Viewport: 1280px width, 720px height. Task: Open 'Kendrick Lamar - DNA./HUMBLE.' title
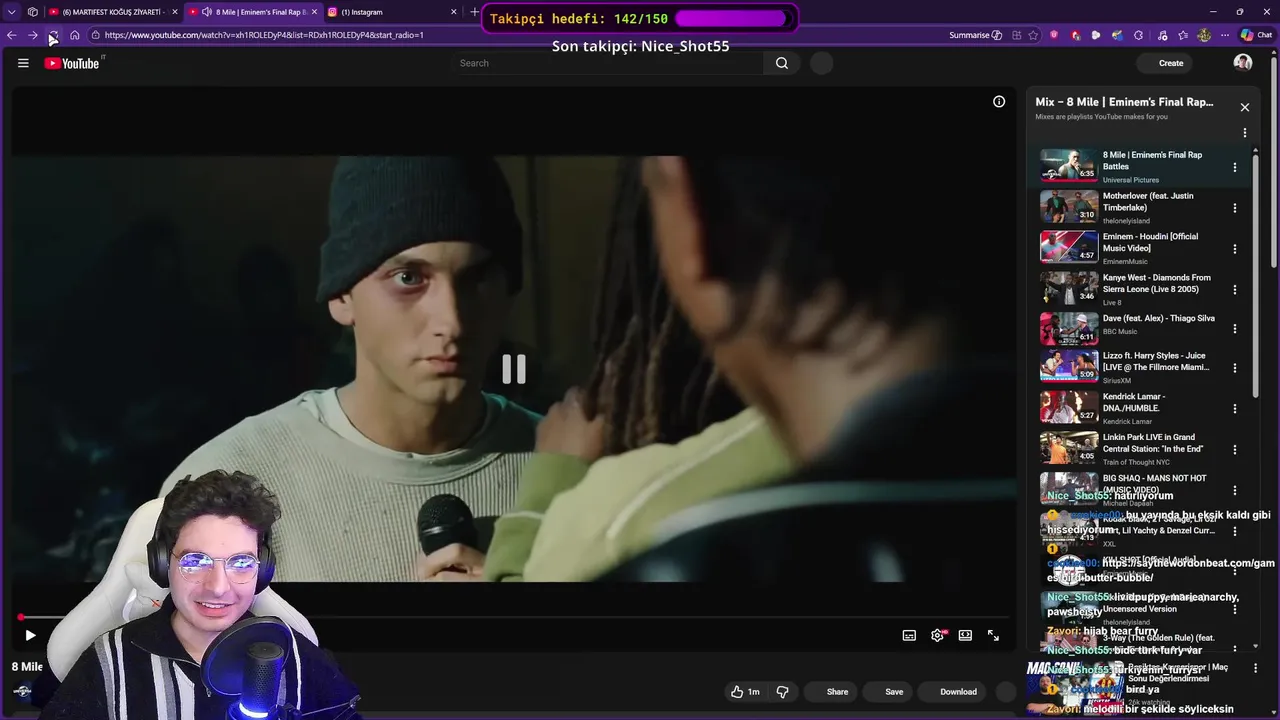coord(1134,402)
